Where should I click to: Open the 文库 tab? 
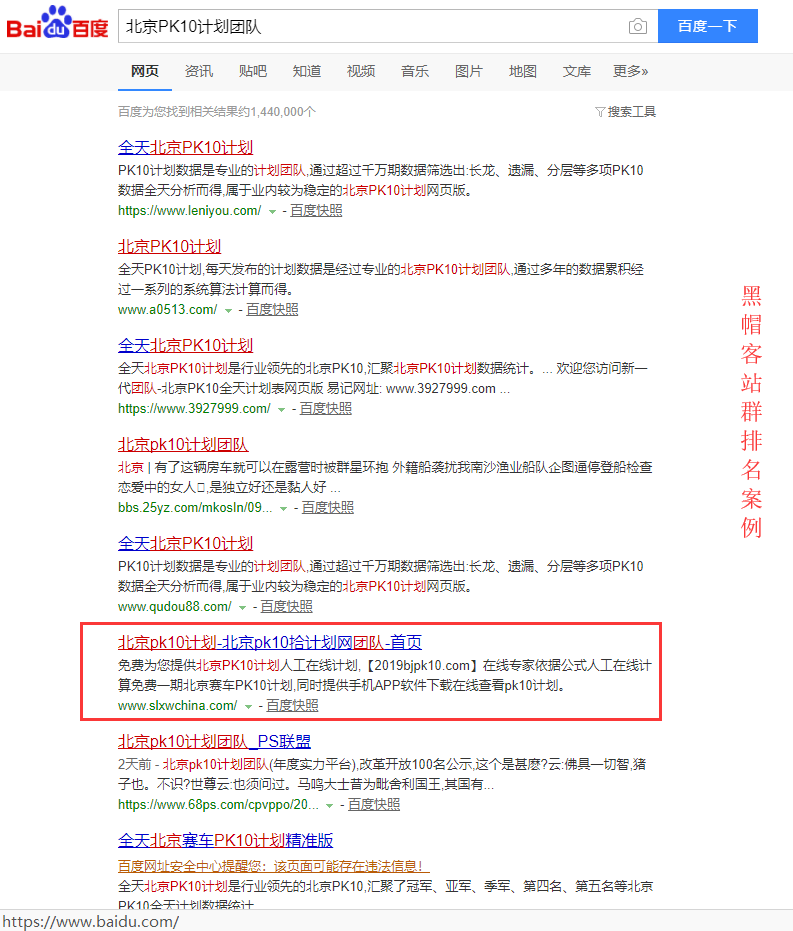(x=577, y=71)
